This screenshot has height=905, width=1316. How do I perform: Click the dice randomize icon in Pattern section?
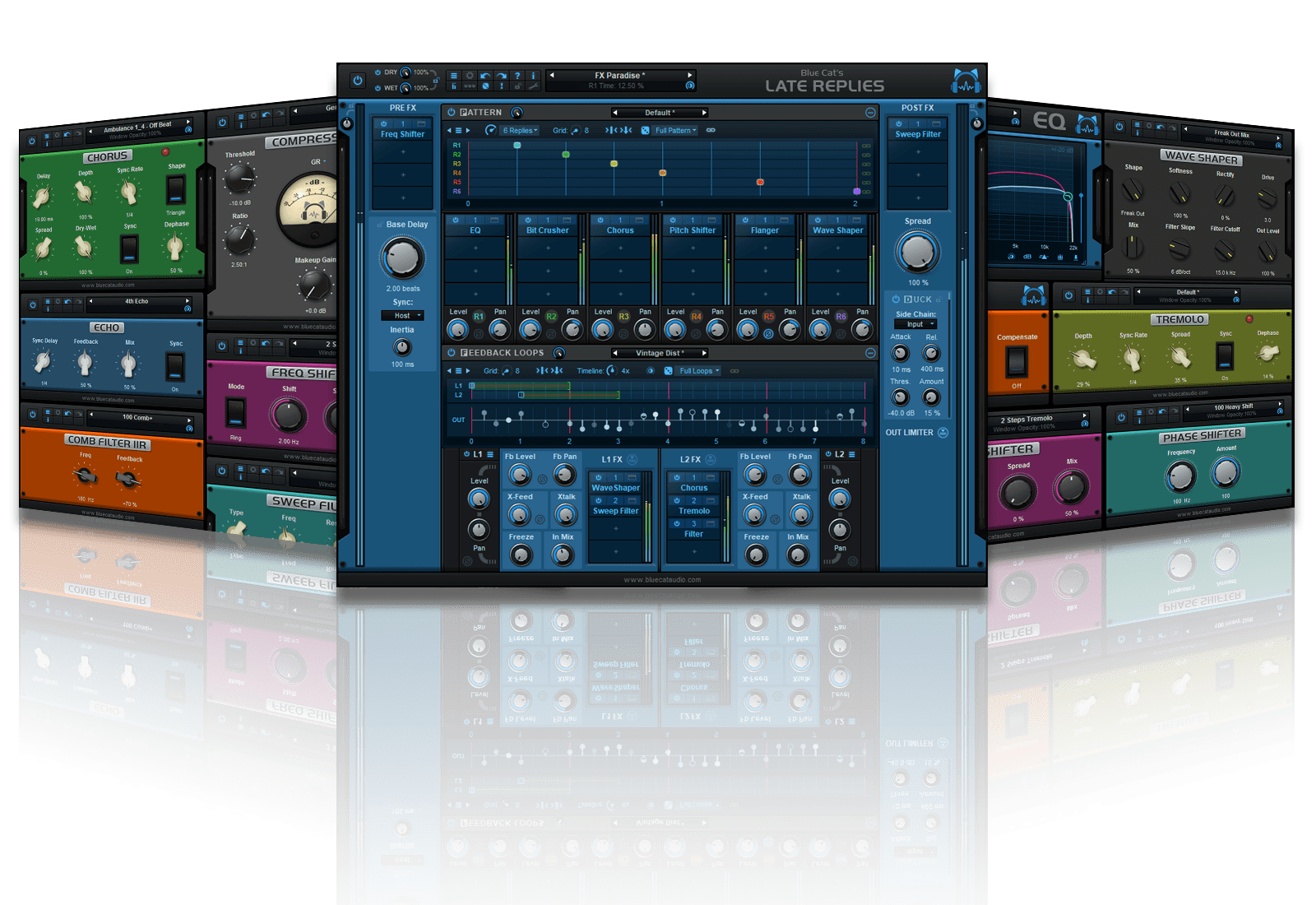(x=646, y=130)
